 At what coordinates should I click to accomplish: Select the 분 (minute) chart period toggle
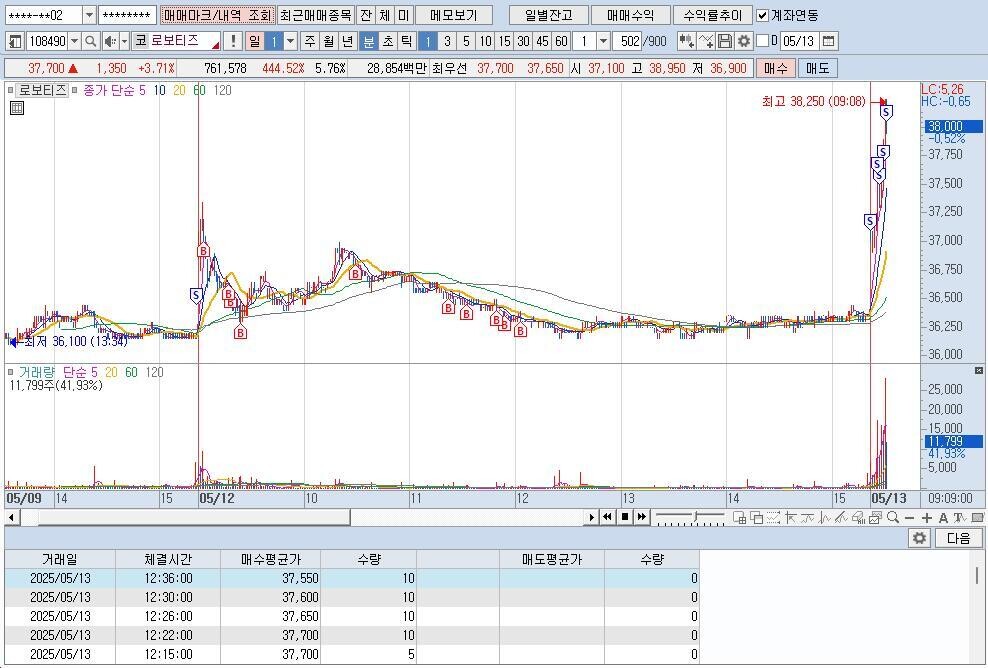(x=368, y=41)
